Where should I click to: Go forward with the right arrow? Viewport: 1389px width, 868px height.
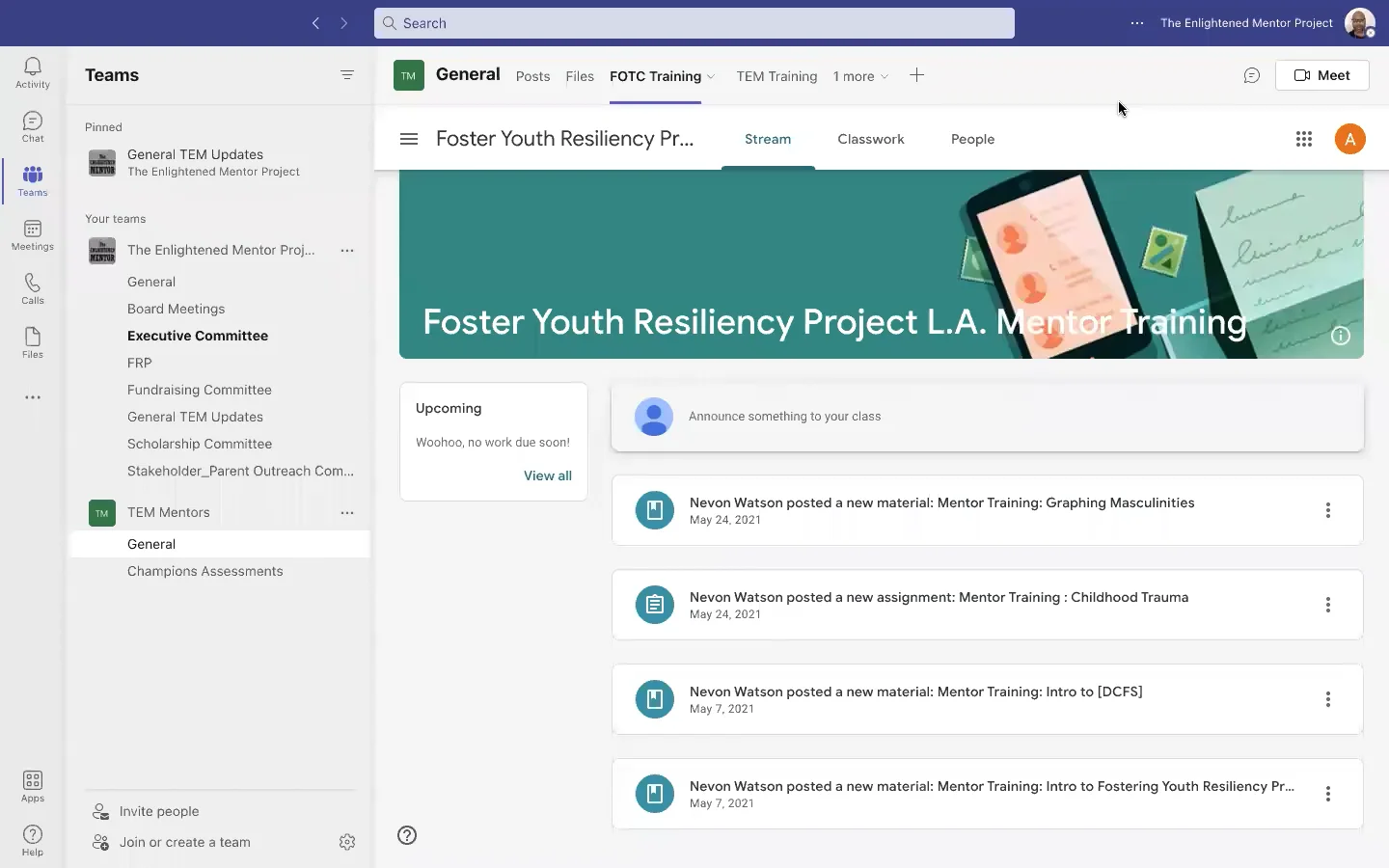coord(344,23)
